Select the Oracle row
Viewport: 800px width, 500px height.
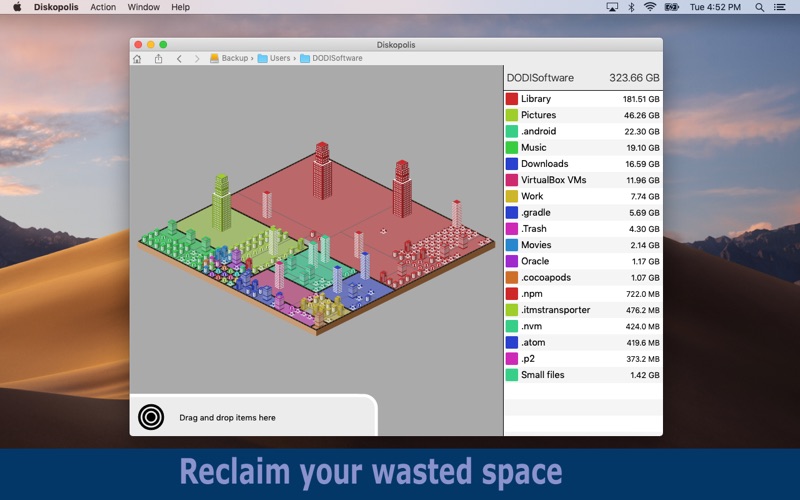pyautogui.click(x=583, y=261)
